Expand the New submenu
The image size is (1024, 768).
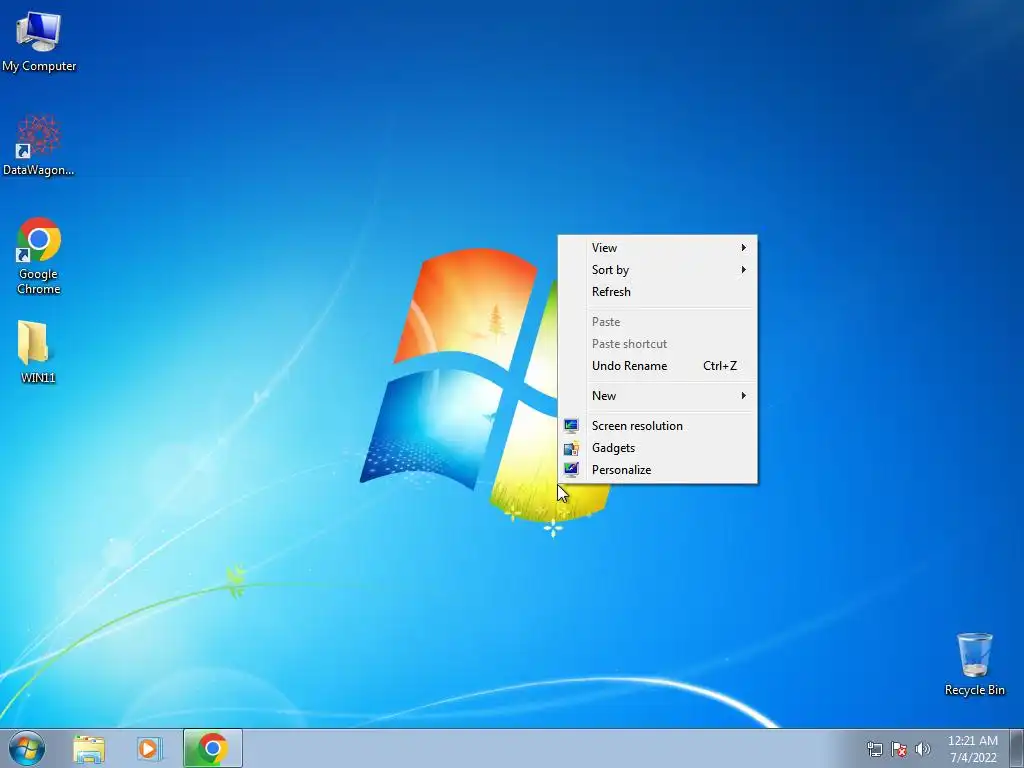pyautogui.click(x=658, y=396)
